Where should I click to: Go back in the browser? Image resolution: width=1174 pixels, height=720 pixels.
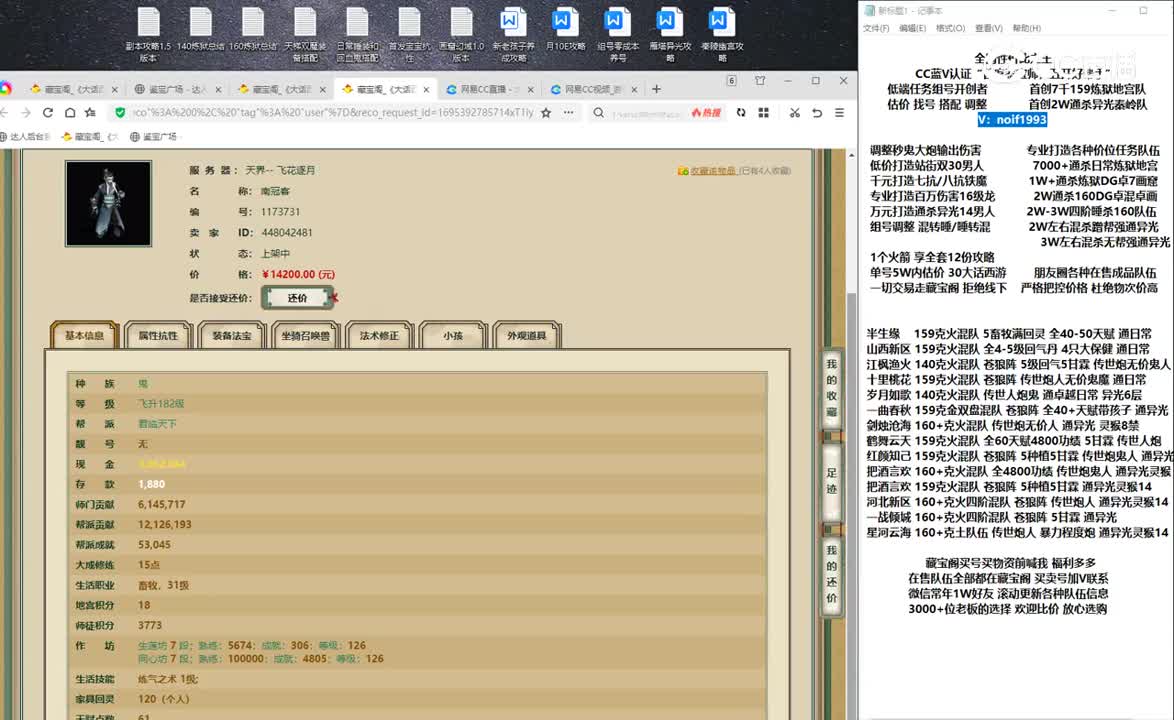[4, 112]
